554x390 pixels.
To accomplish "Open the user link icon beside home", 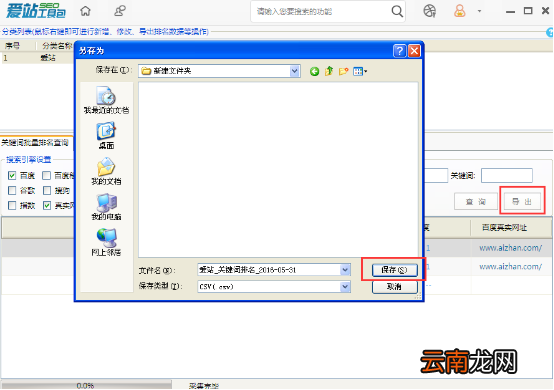I will [x=119, y=11].
